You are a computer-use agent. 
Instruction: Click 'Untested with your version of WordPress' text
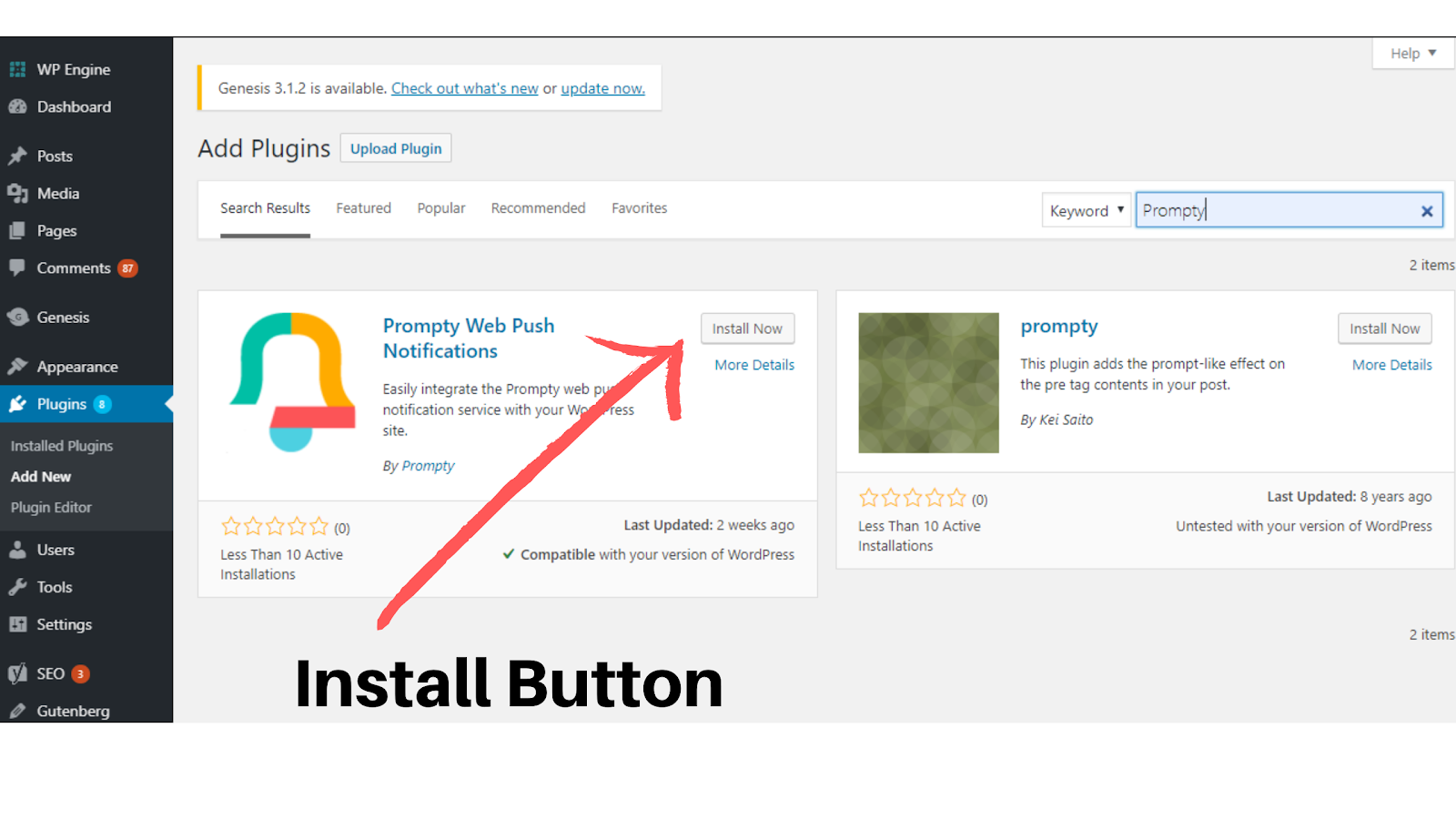point(1303,526)
